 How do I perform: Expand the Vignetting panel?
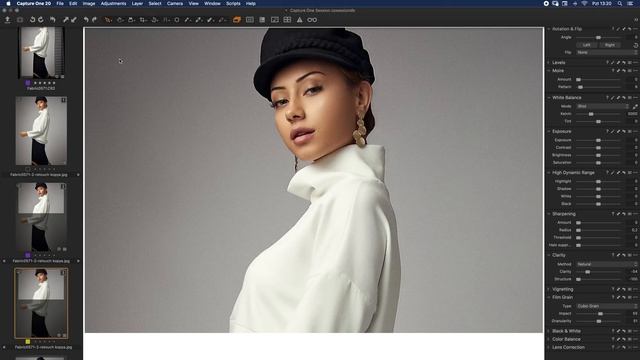(549, 289)
